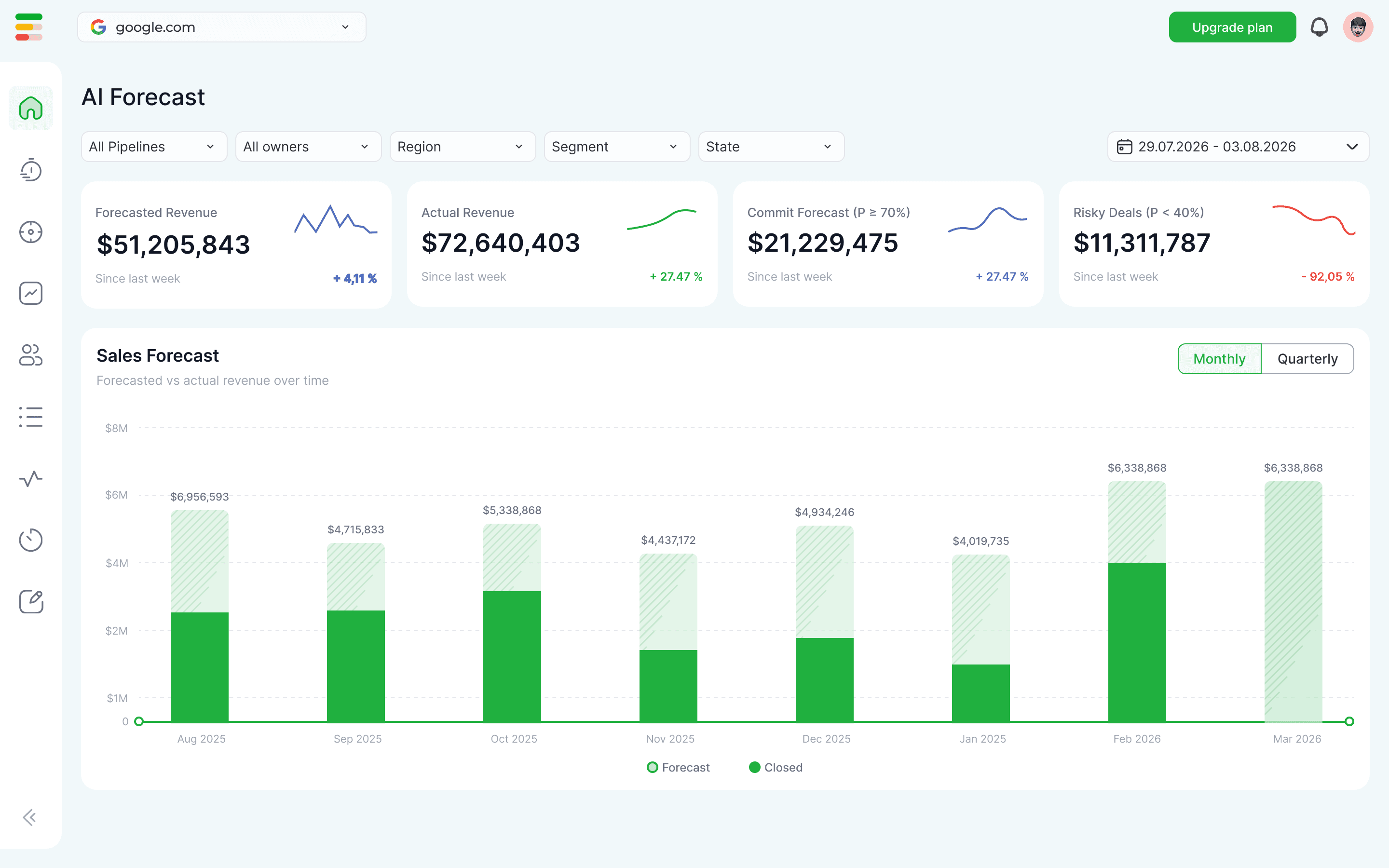Open the date range picker dropdown
The height and width of the screenshot is (868, 1389).
(1238, 147)
